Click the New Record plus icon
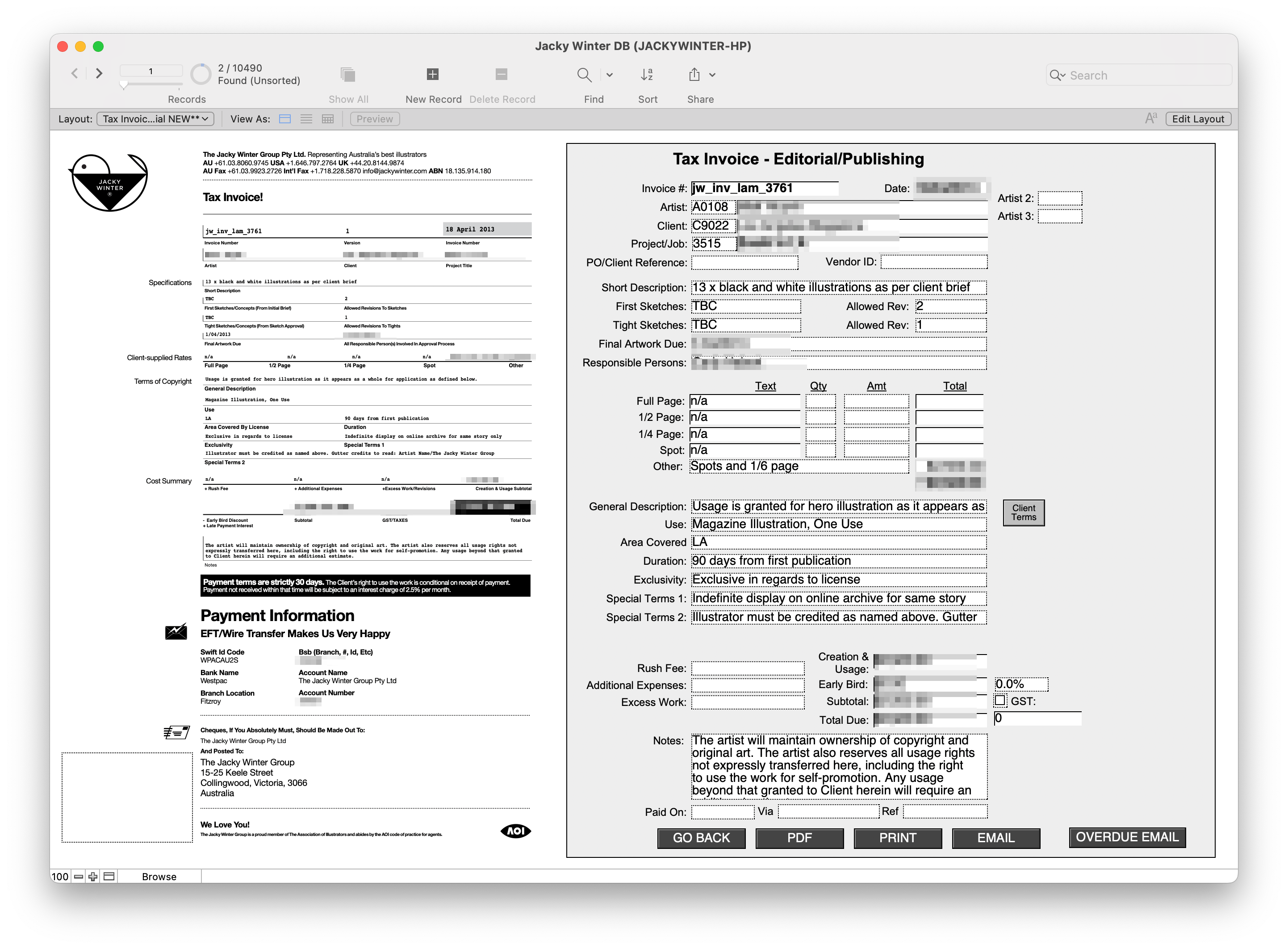The width and height of the screenshot is (1288, 949). [x=432, y=74]
